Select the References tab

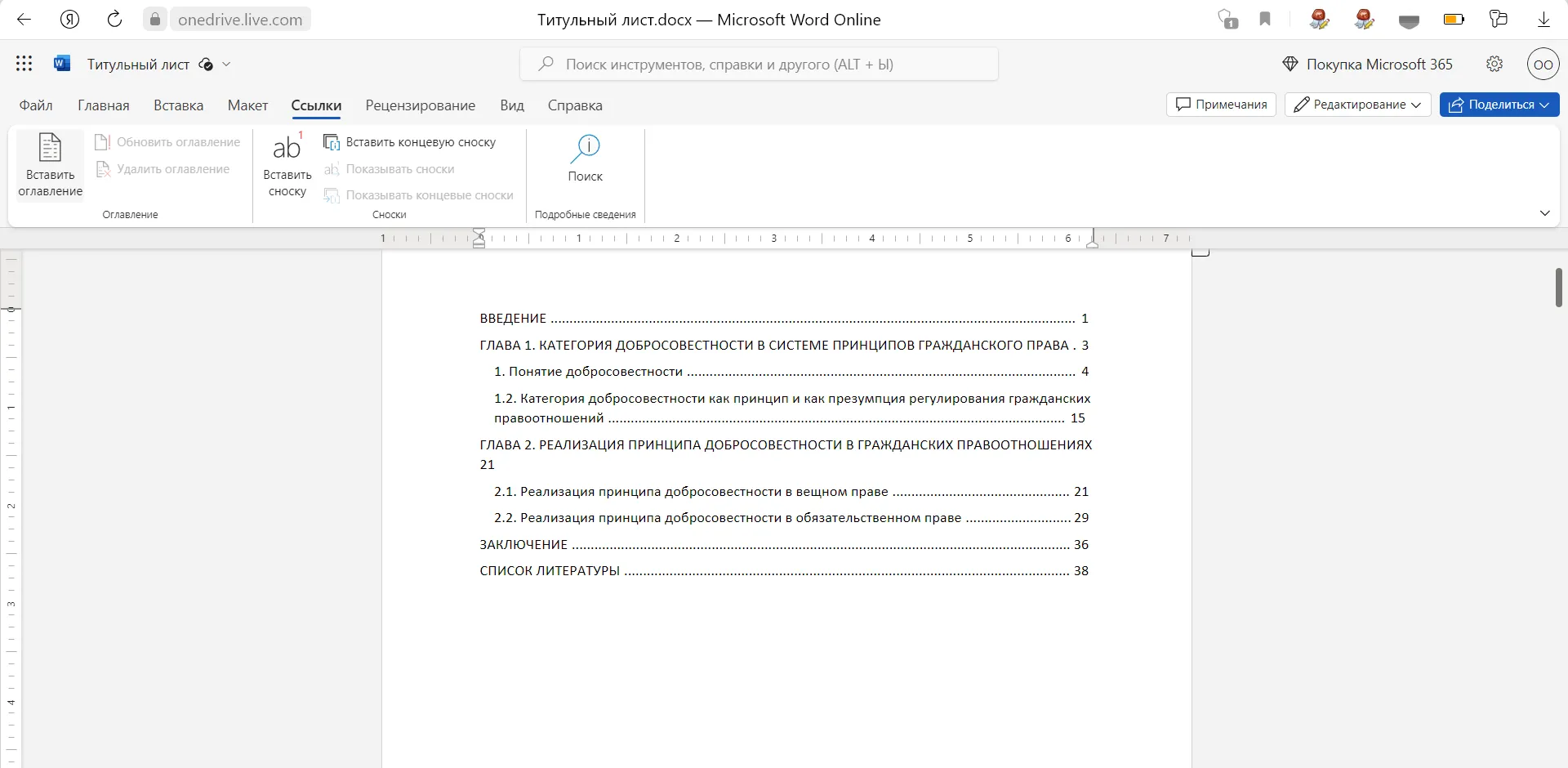(316, 105)
